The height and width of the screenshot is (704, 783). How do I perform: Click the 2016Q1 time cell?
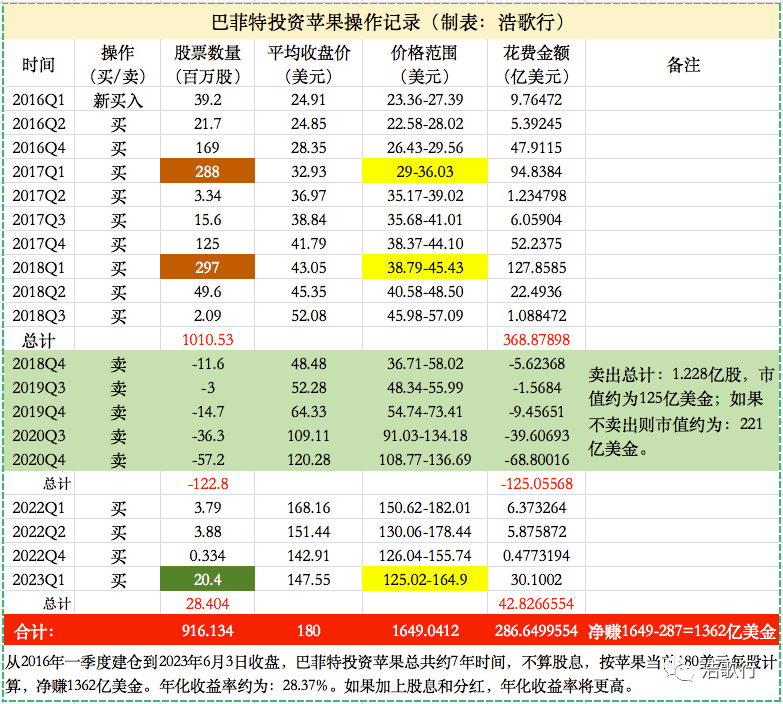click(39, 99)
